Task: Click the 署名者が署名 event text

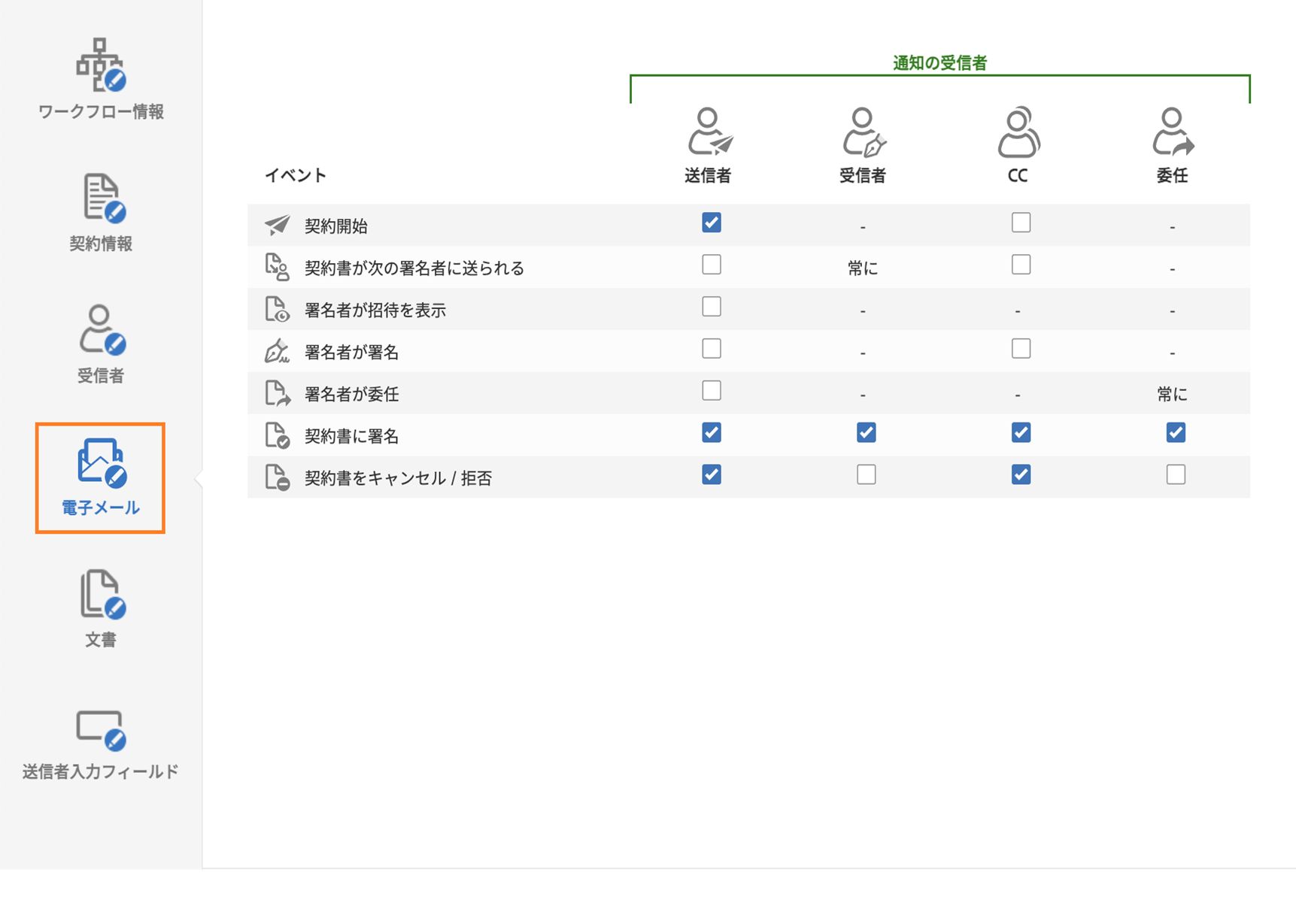Action: coord(351,352)
